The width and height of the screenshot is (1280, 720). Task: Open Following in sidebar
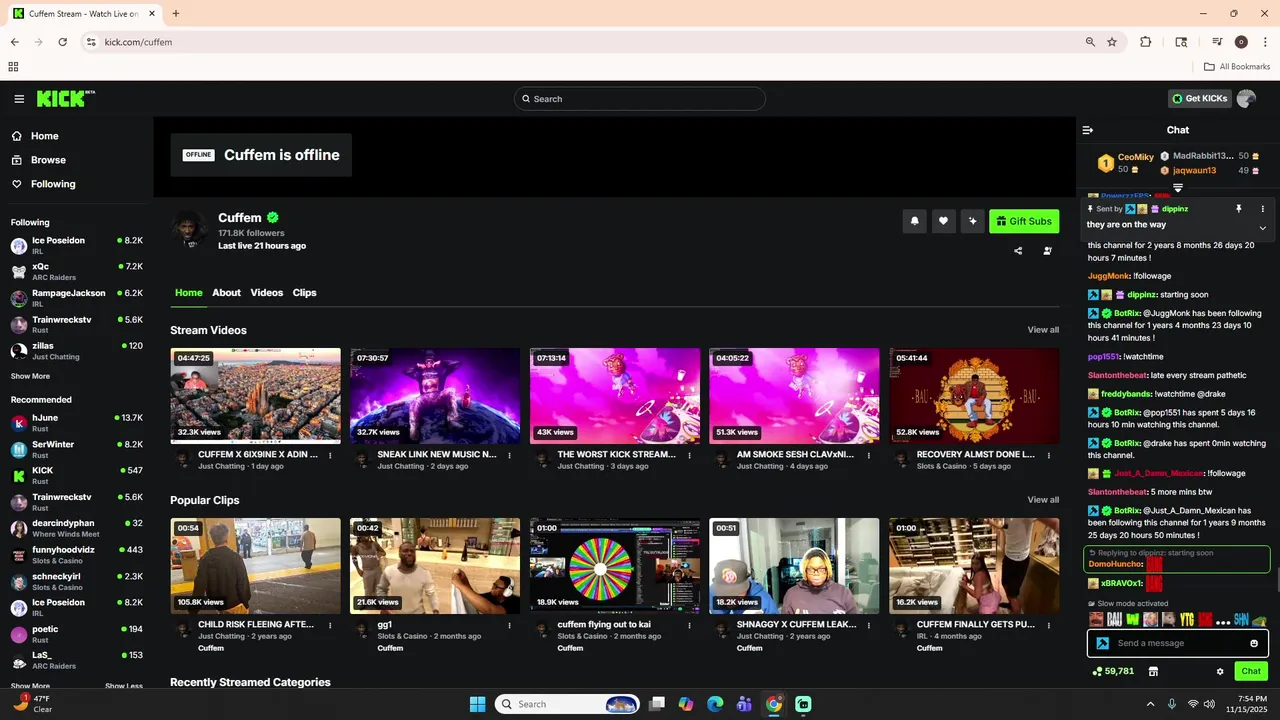coord(44,184)
